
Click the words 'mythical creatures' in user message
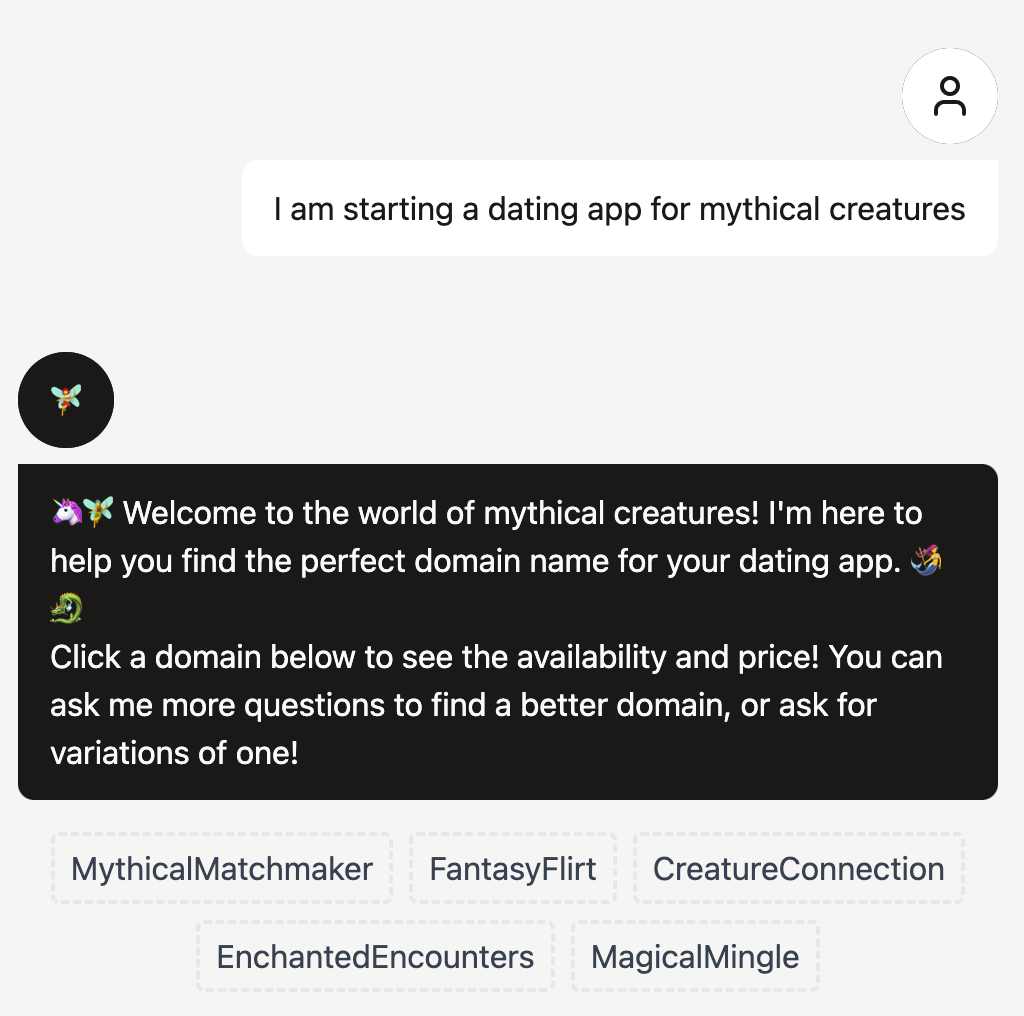point(832,209)
